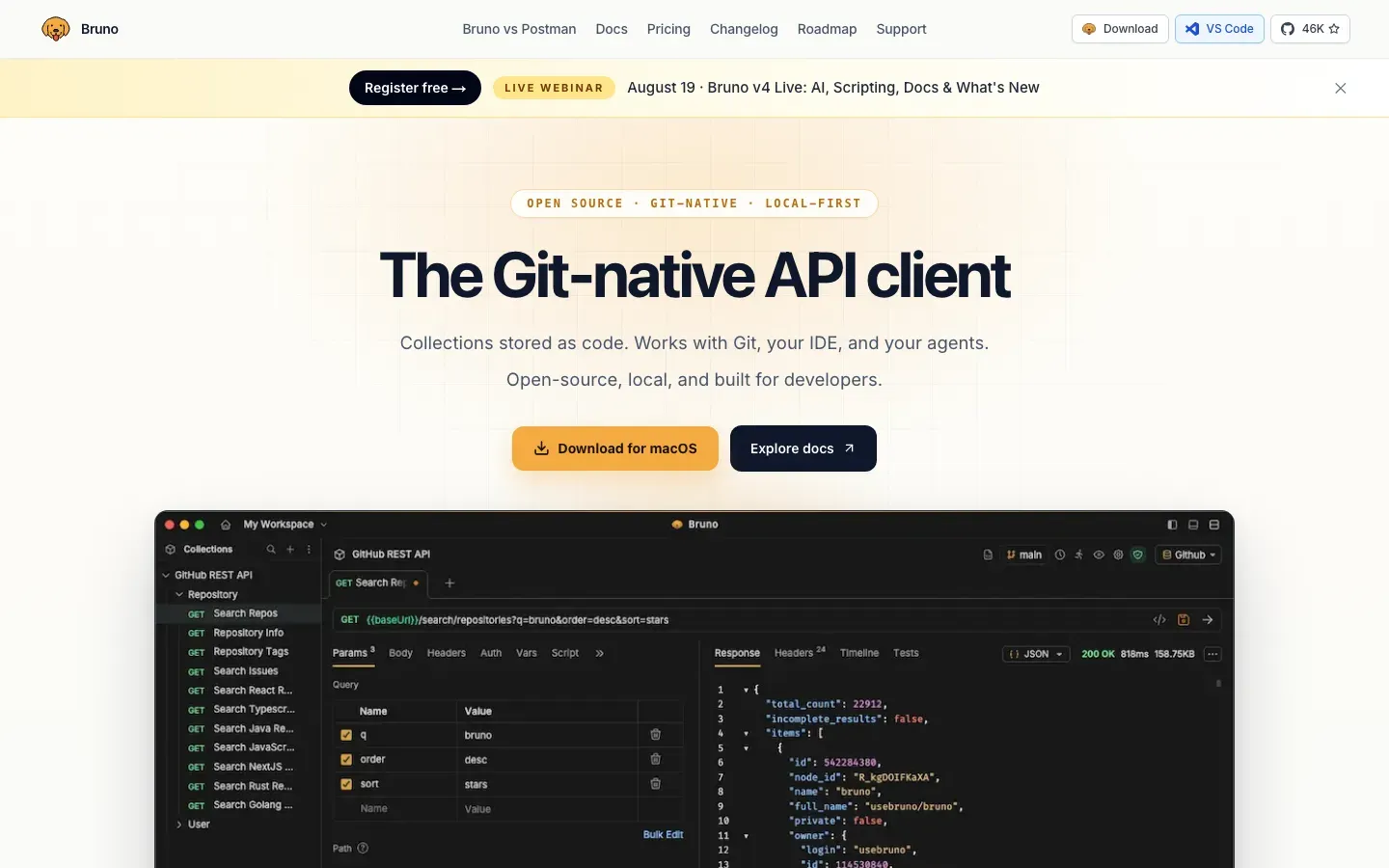Uncheck the order parameter checkbox
1389x868 pixels.
point(346,759)
